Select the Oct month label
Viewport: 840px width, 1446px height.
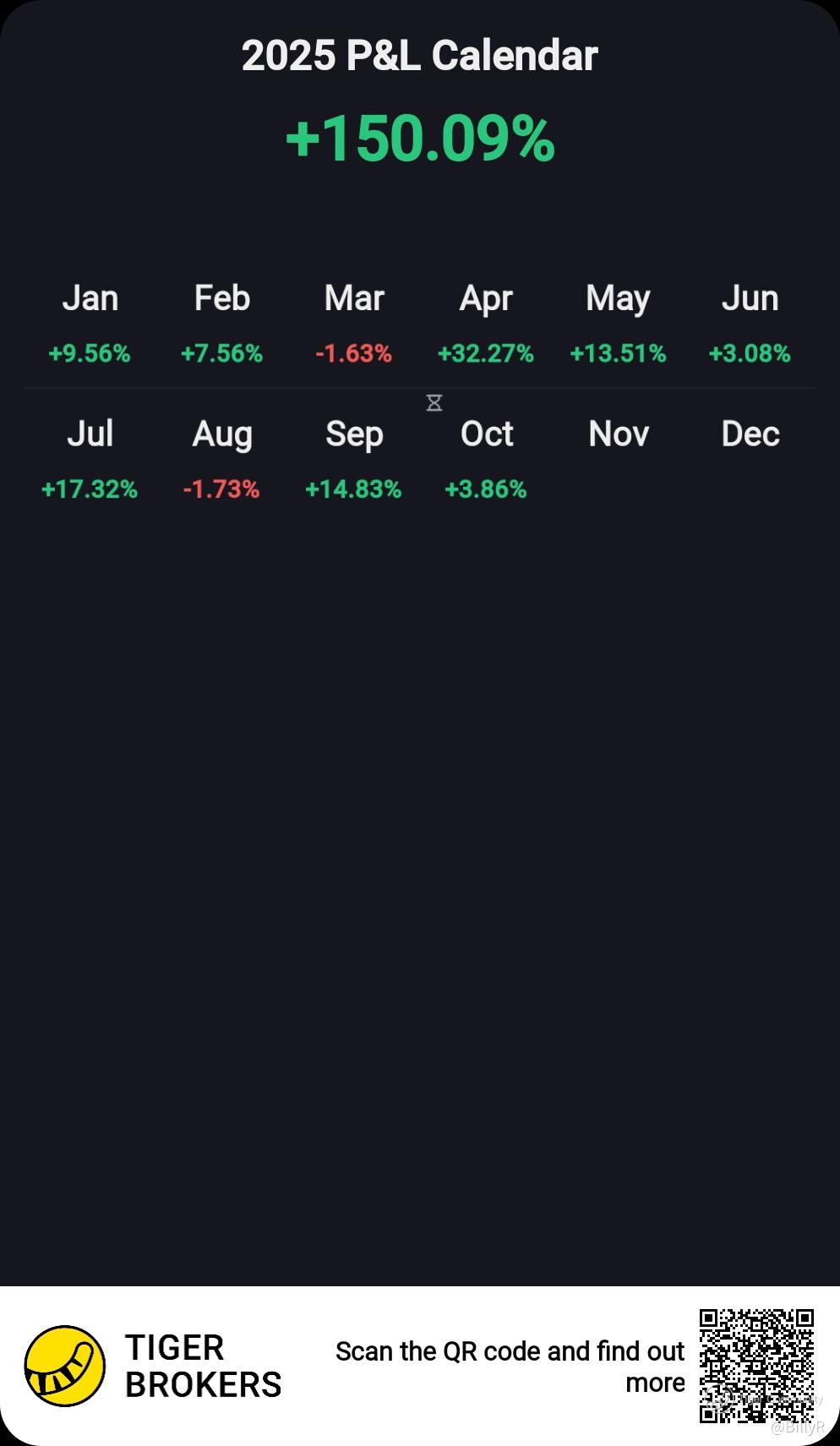(487, 434)
